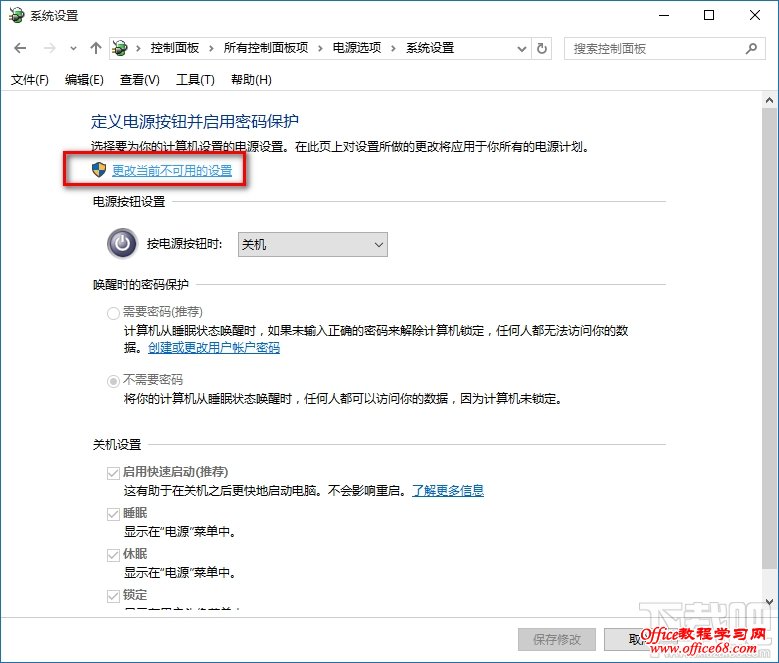
Task: Click the 系统设置 window title icon
Action: 16,15
